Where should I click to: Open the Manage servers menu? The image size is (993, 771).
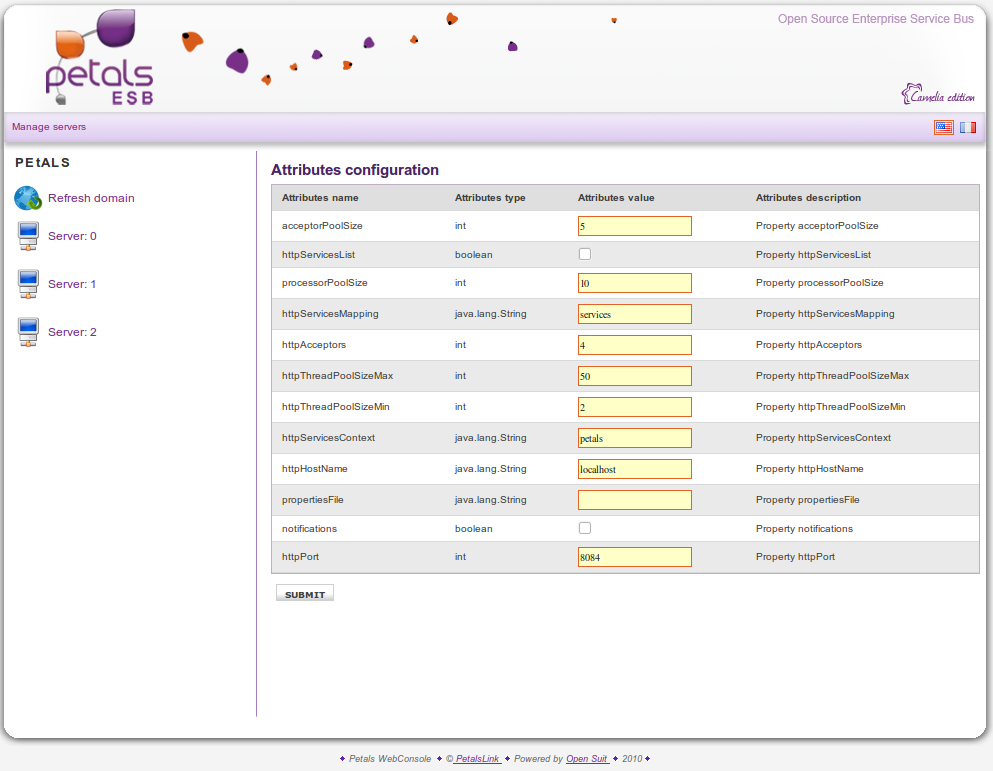tap(49, 127)
